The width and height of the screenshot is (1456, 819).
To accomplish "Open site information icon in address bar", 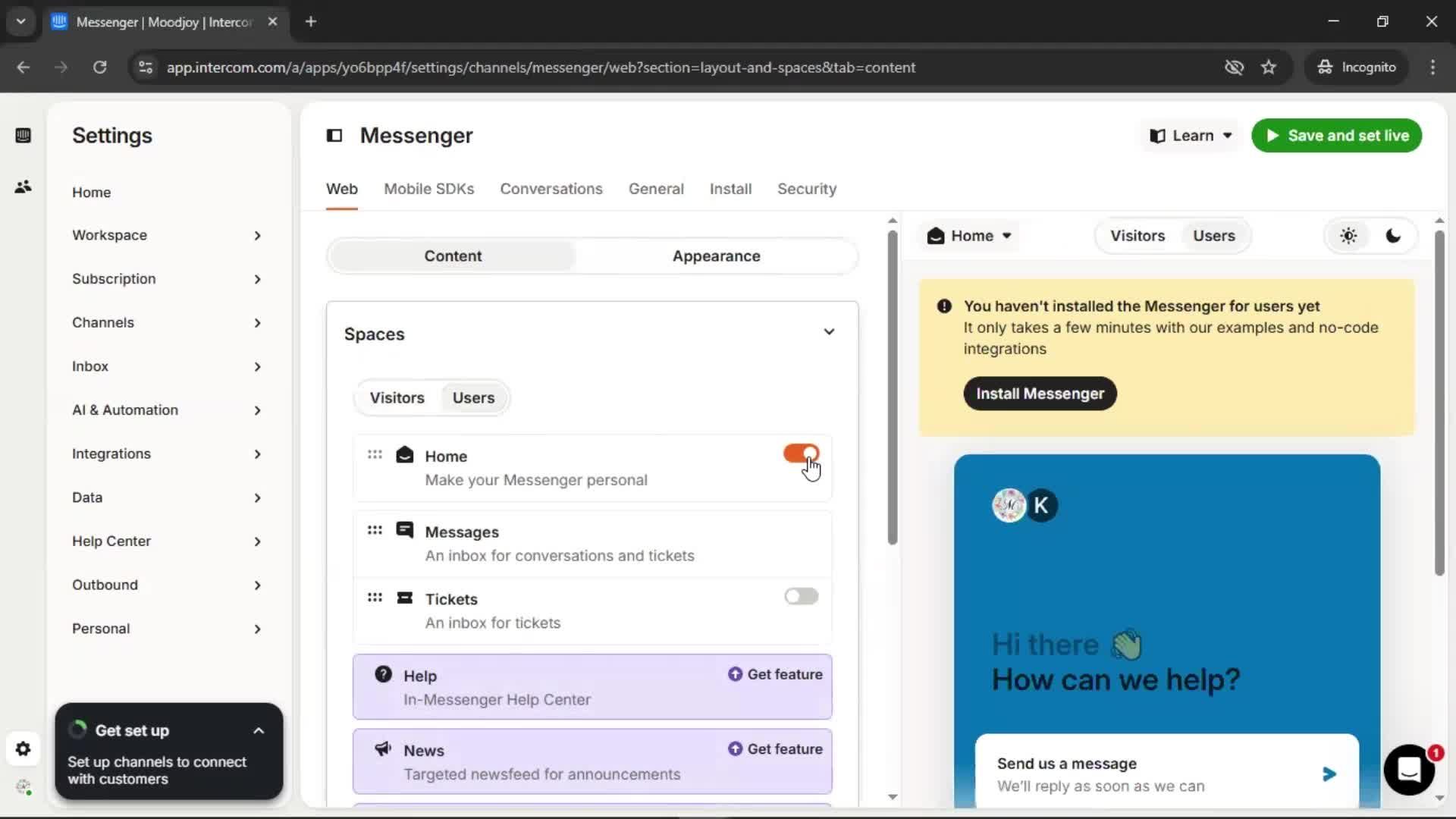I will pos(146,67).
